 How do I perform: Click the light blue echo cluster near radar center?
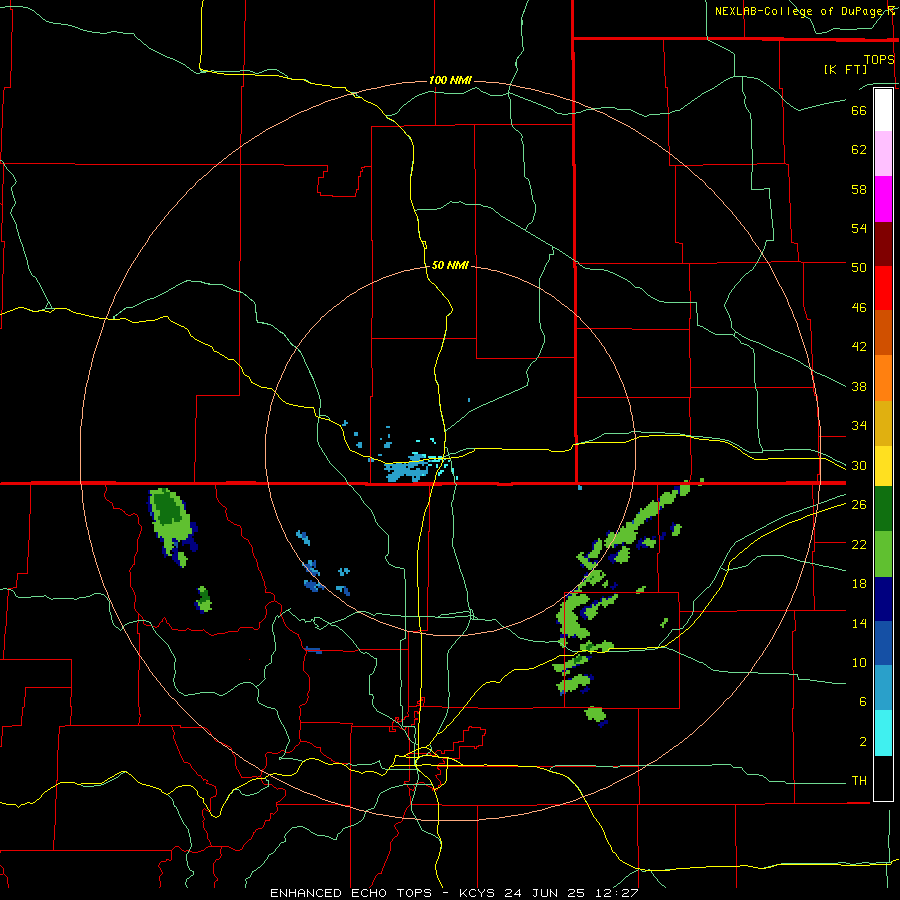click(x=408, y=470)
